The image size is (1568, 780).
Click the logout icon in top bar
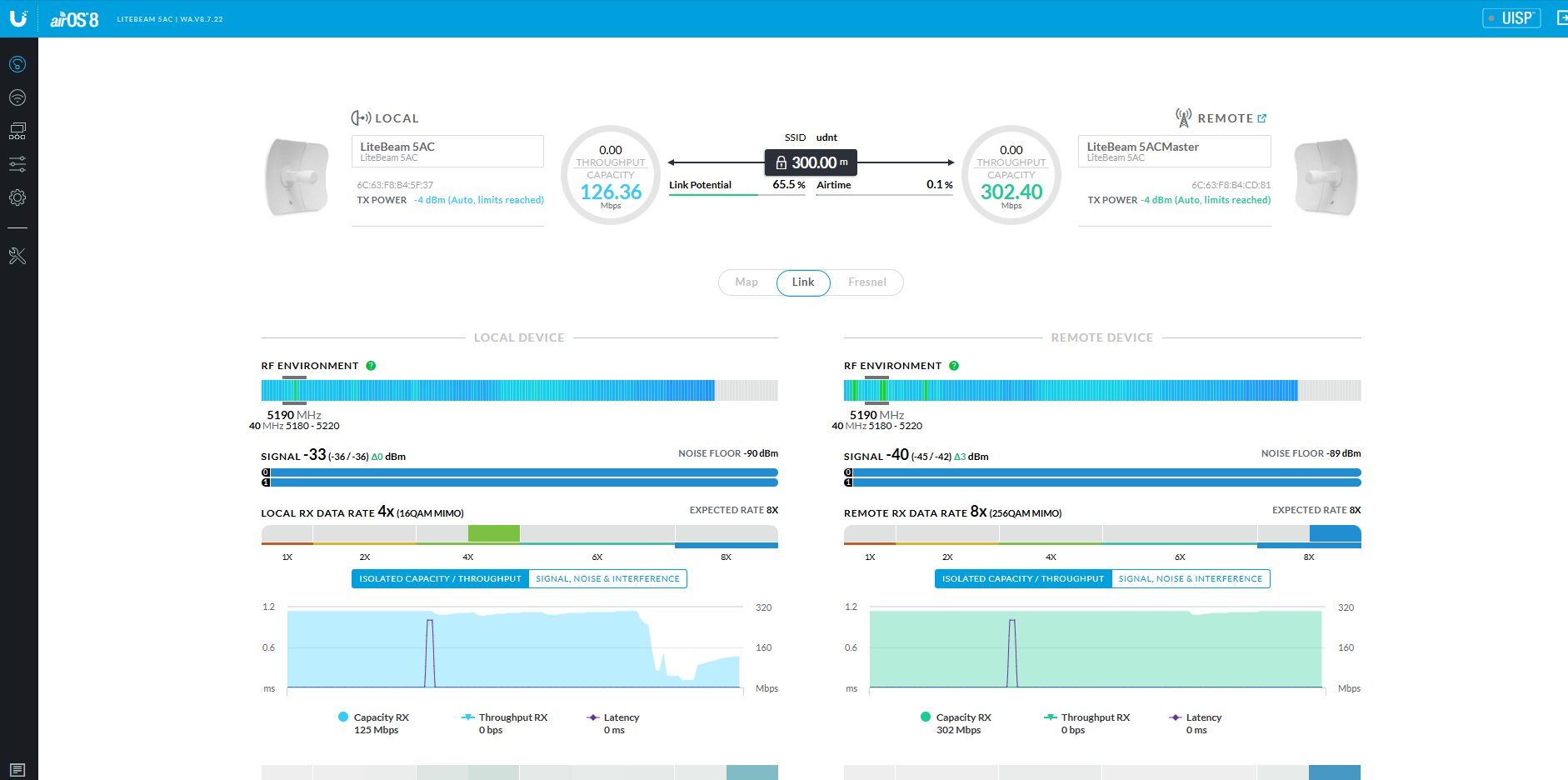tap(1561, 18)
